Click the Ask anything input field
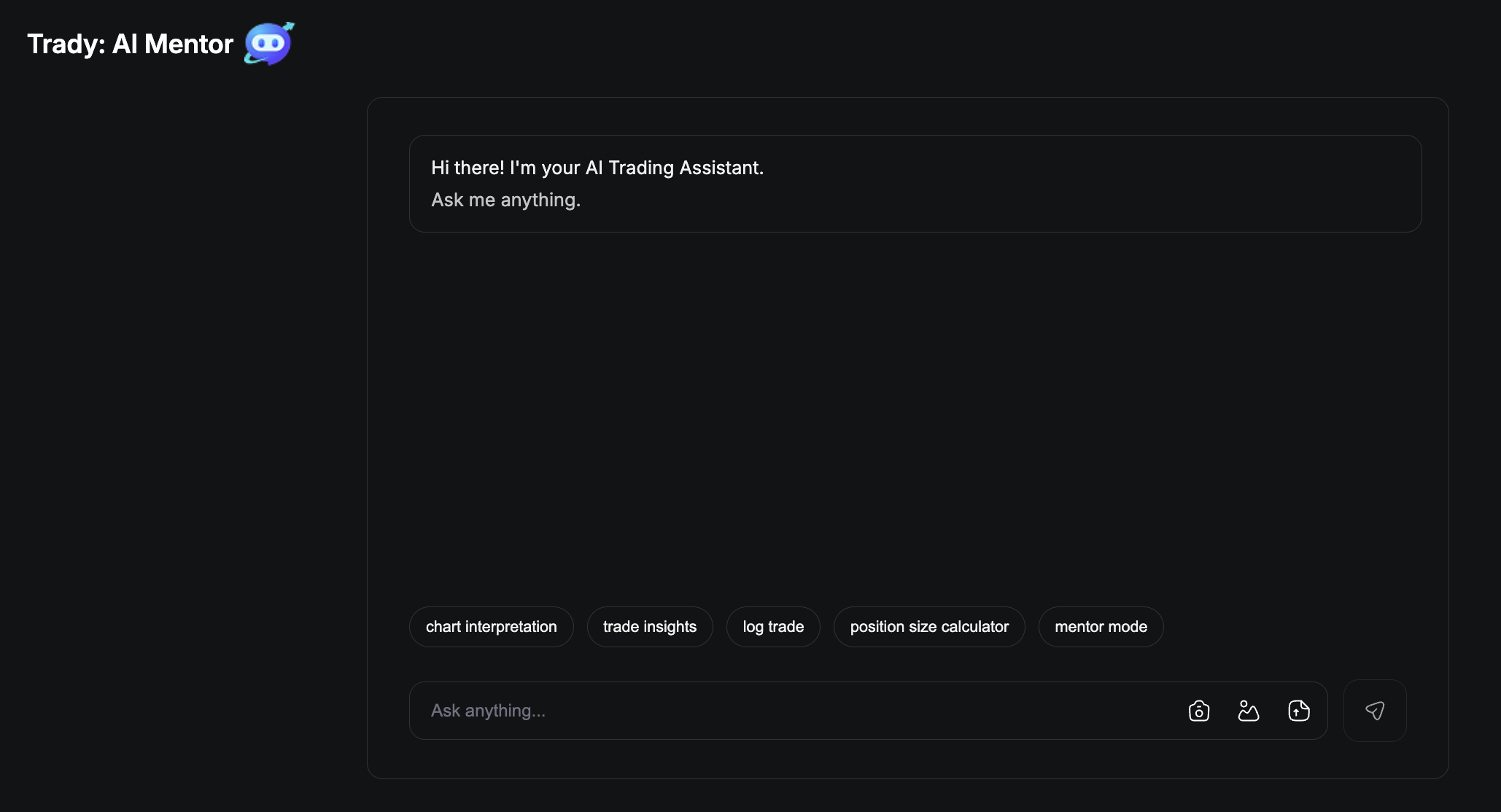This screenshot has height=812, width=1501. pos(729,710)
